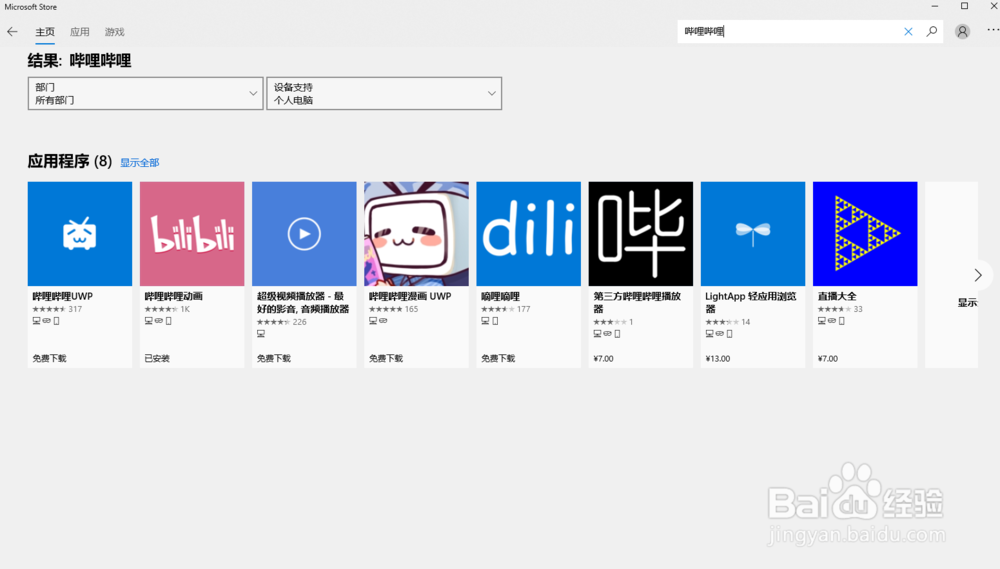Select the 直播大全 title text
This screenshot has height=569, width=1000.
pos(837,297)
